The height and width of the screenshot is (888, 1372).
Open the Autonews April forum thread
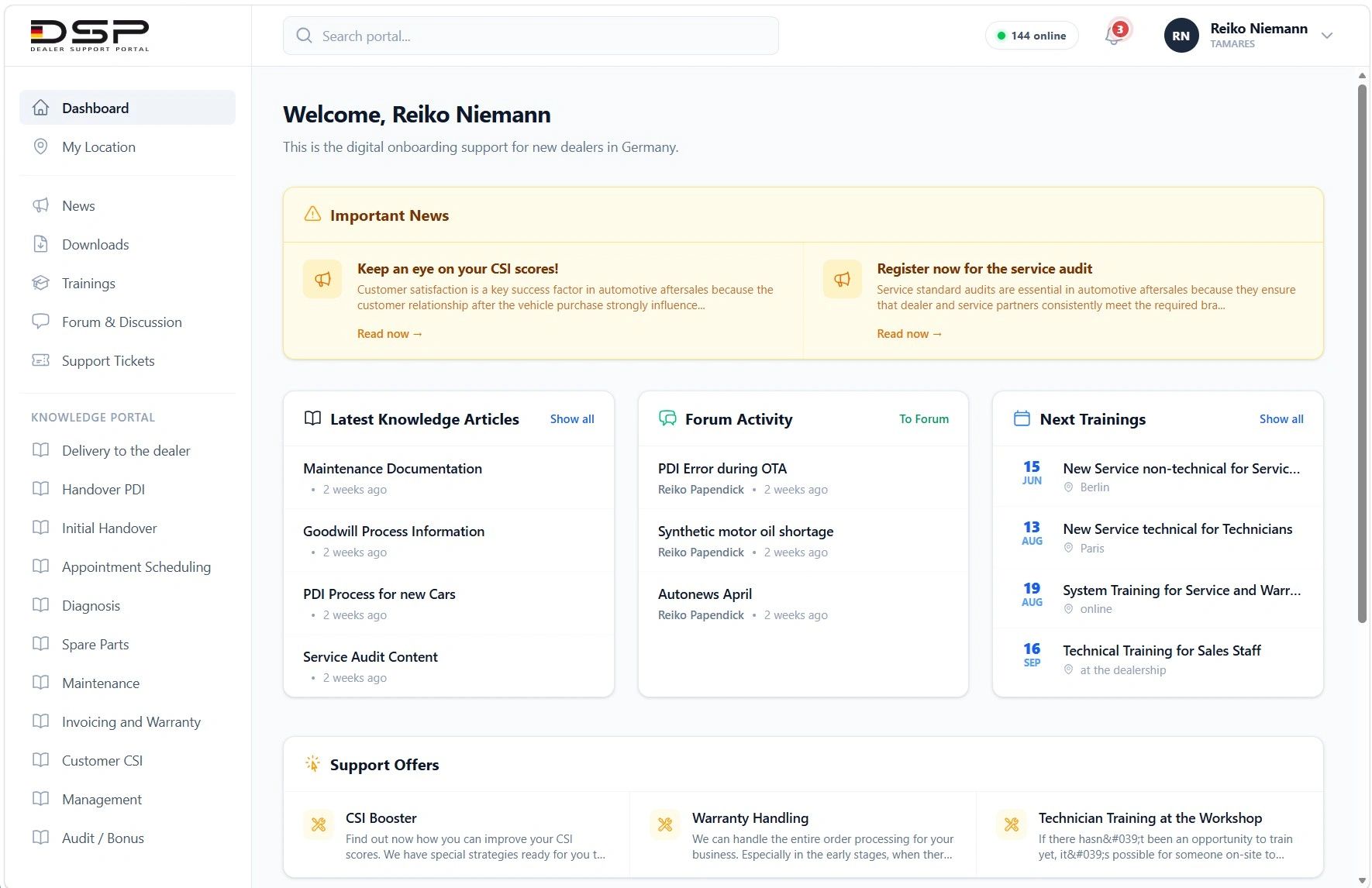803,604
